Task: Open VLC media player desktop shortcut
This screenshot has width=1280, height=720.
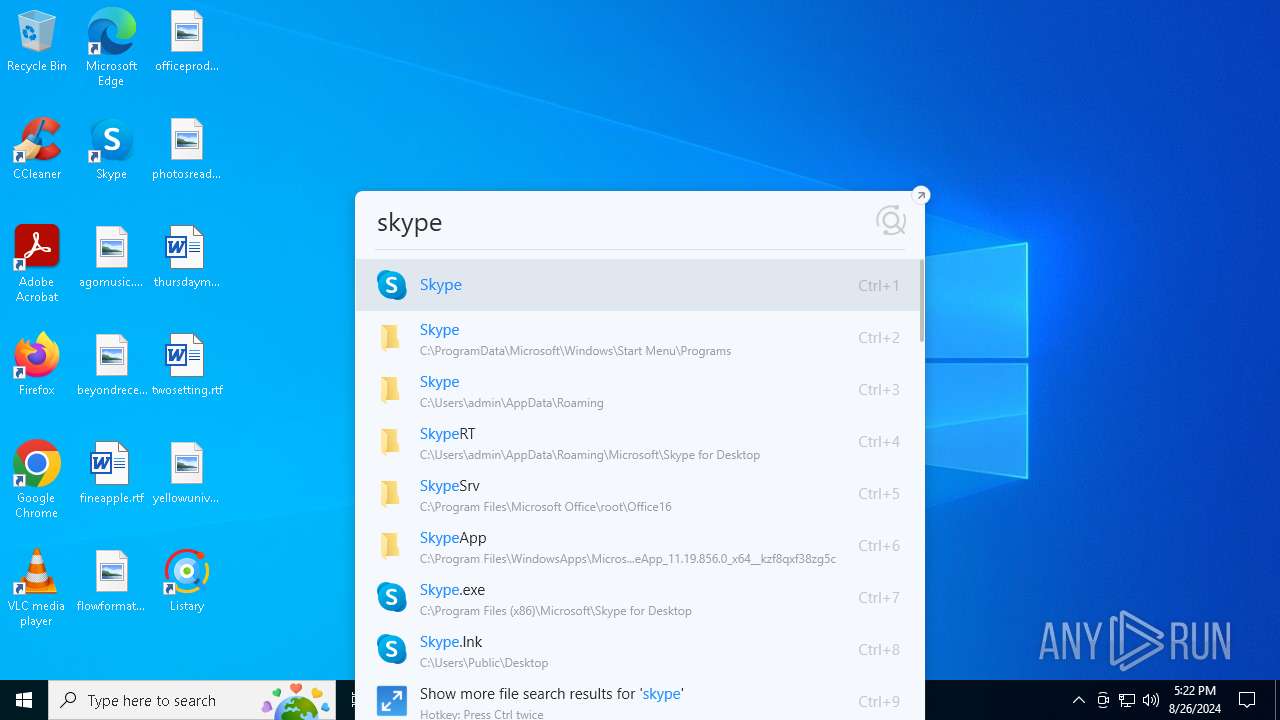Action: tap(37, 588)
